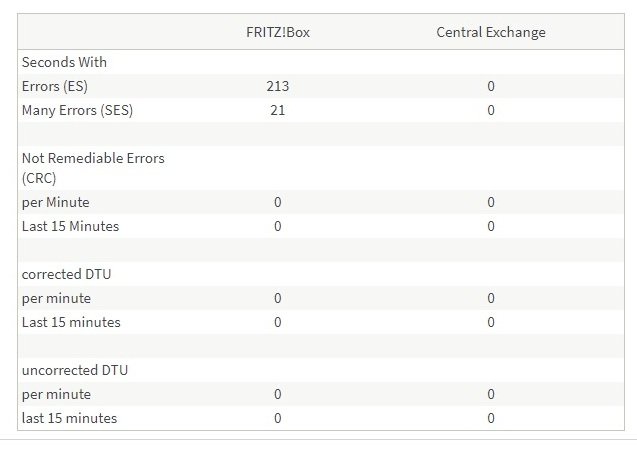The width and height of the screenshot is (637, 461).
Task: Select FRITZ!Box corrected DTU per minute value
Action: [278, 298]
